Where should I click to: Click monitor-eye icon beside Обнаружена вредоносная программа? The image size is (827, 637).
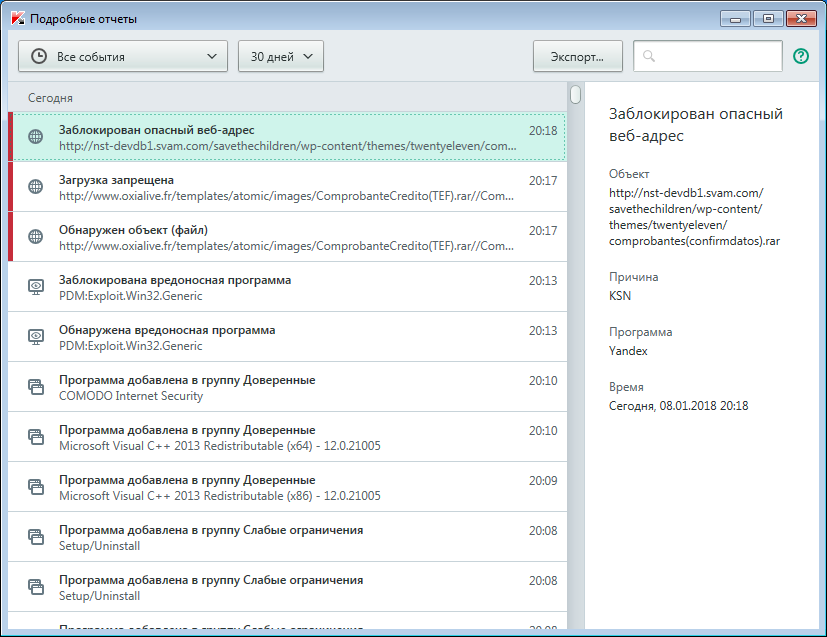point(36,337)
